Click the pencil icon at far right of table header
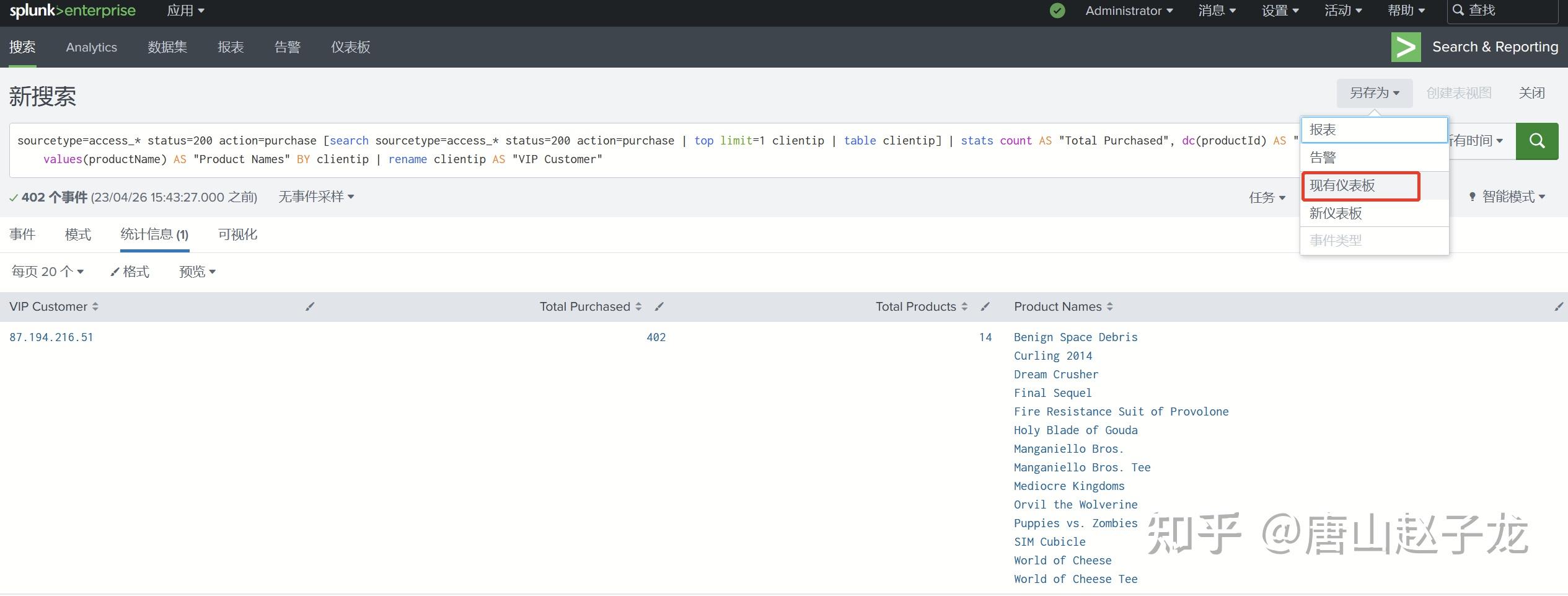Image resolution: width=1568 pixels, height=596 pixels. click(1559, 307)
